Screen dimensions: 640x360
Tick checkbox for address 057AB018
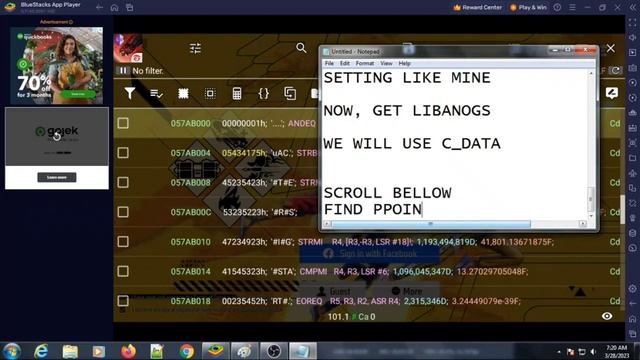click(x=123, y=301)
